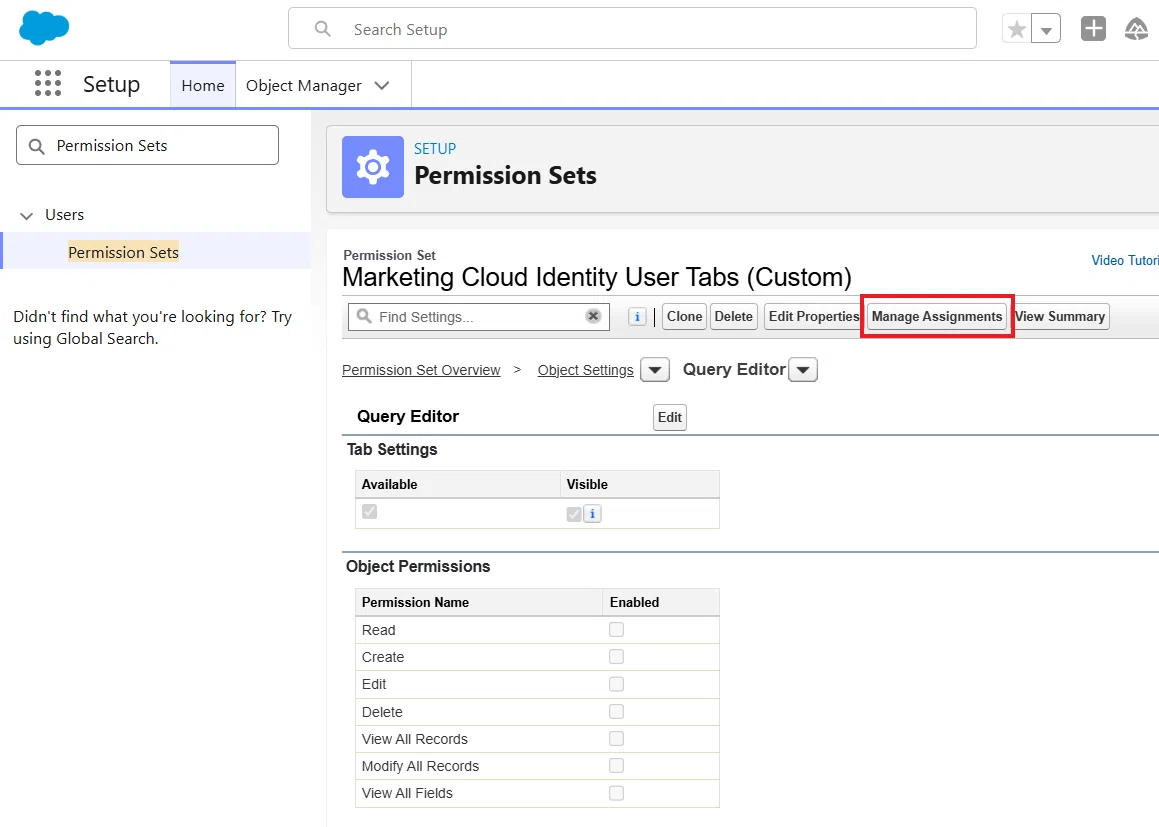
Task: Clear the Find Settings field
Action: click(593, 316)
